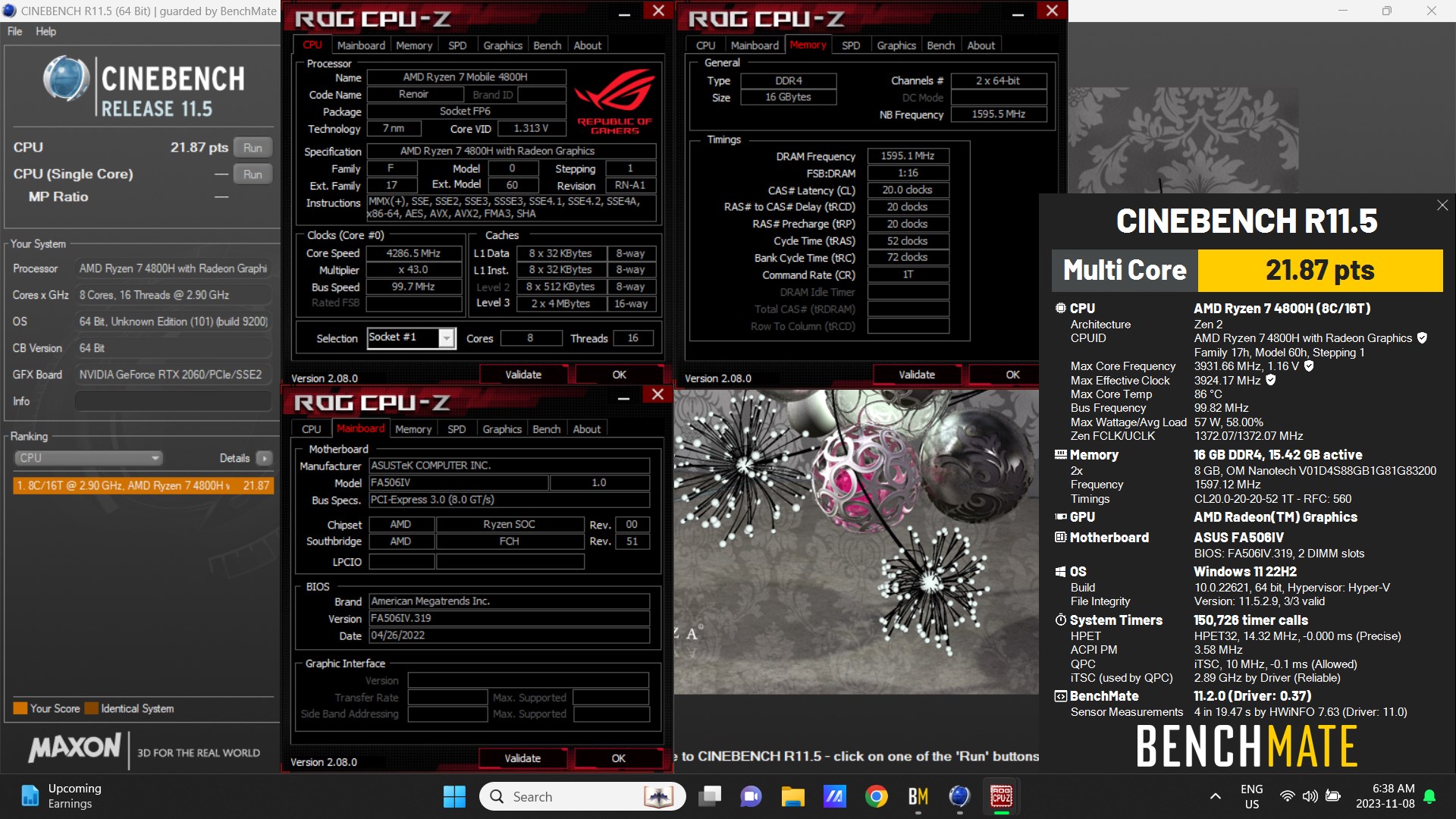
Task: Open ROG CPU-Z taskbar icon
Action: tap(1001, 796)
